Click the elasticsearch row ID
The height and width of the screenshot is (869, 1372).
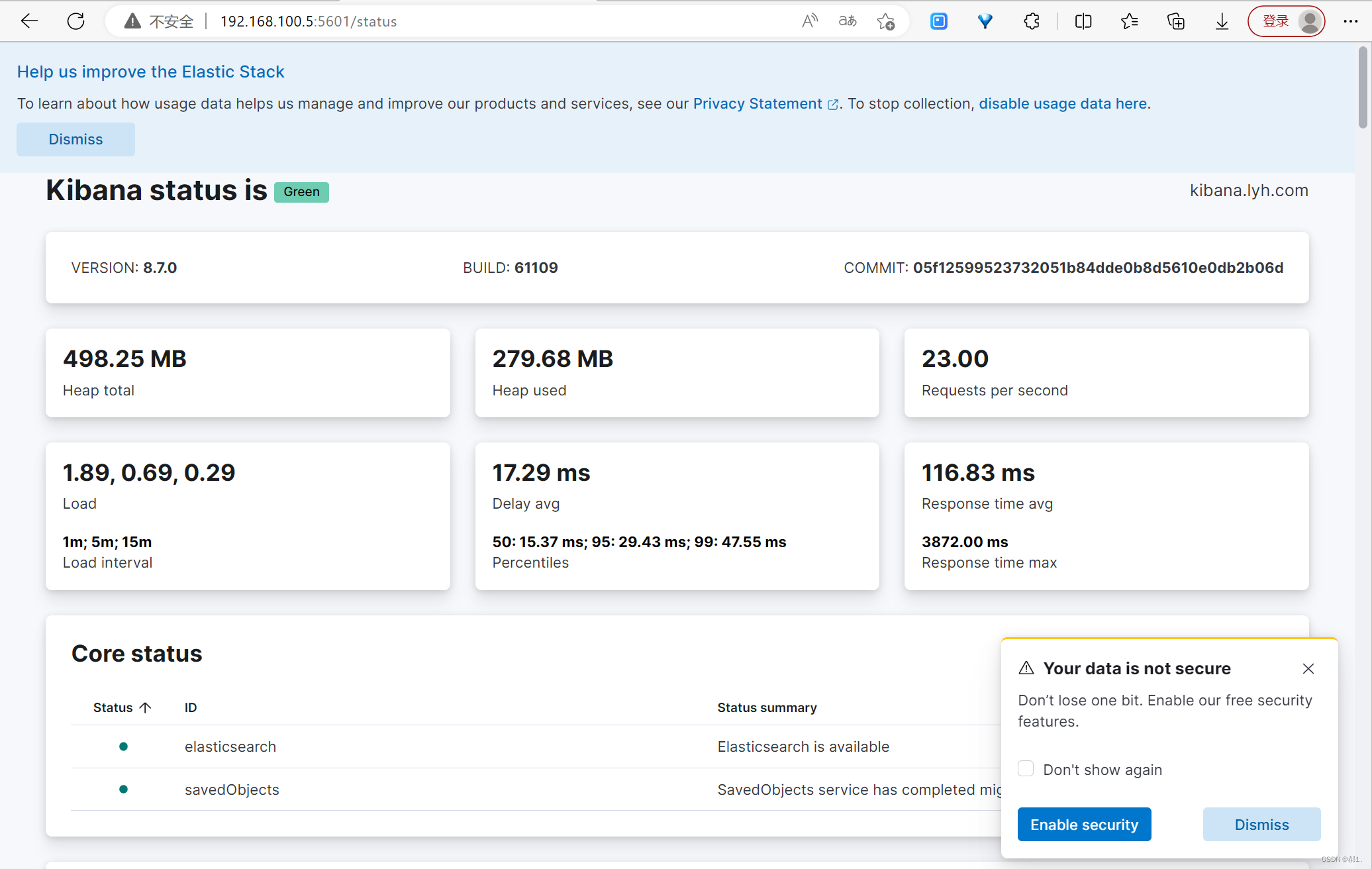230,746
